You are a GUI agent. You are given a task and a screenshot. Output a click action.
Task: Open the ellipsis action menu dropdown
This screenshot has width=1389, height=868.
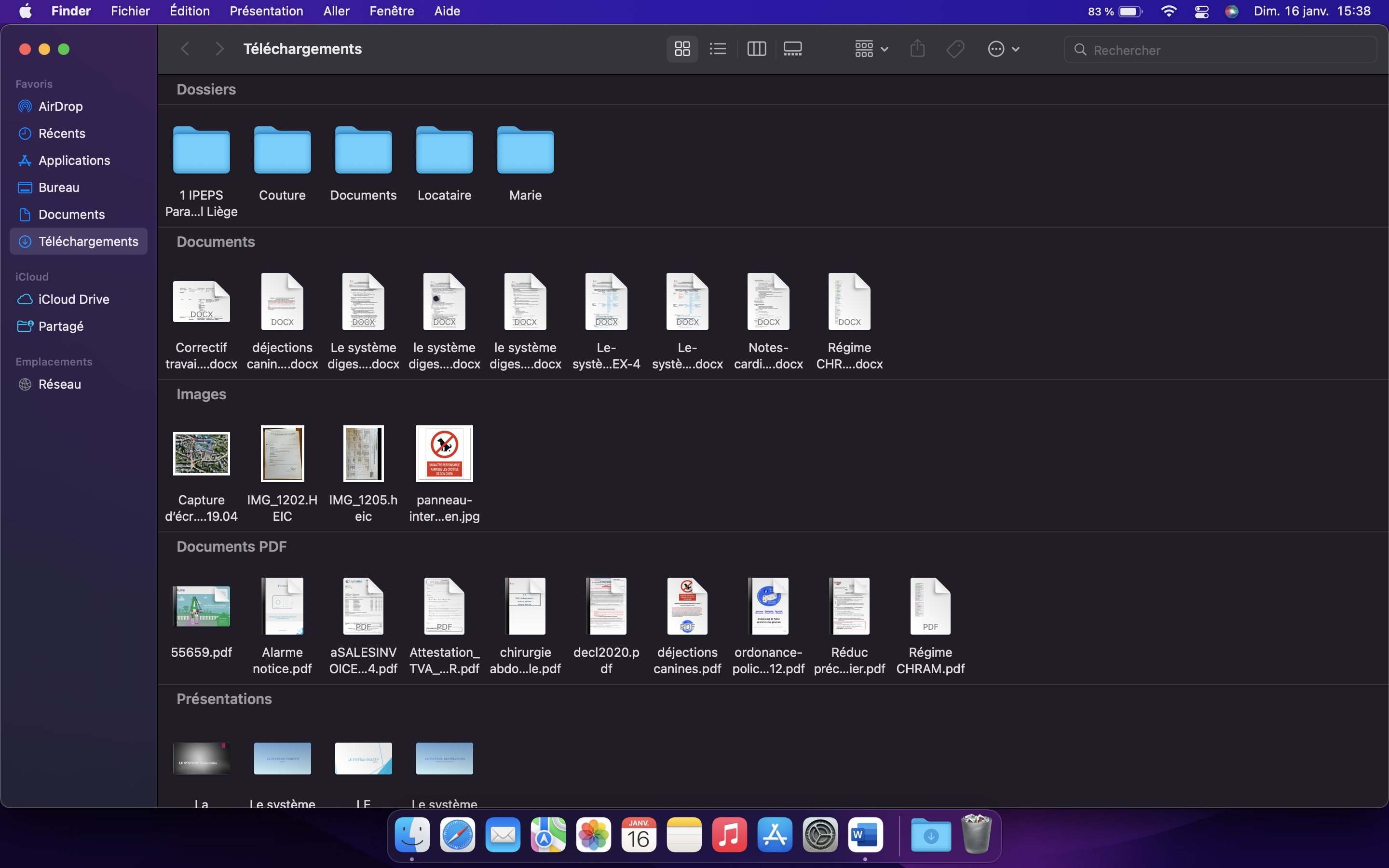[1003, 49]
